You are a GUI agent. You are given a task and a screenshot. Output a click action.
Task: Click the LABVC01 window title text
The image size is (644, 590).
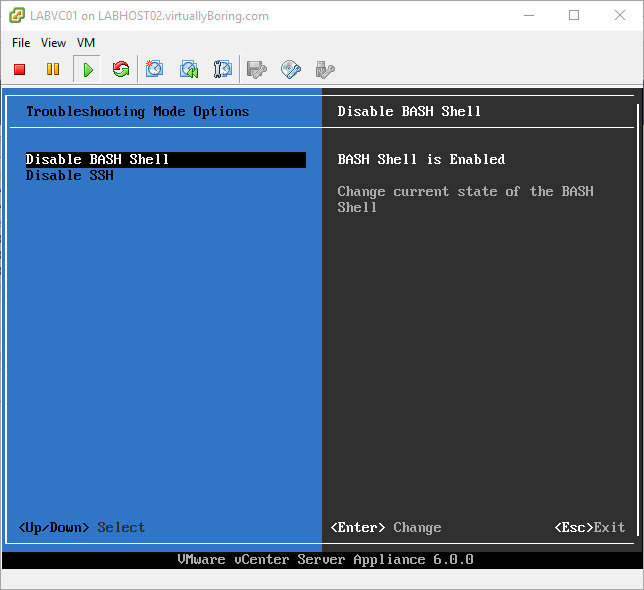tap(150, 16)
